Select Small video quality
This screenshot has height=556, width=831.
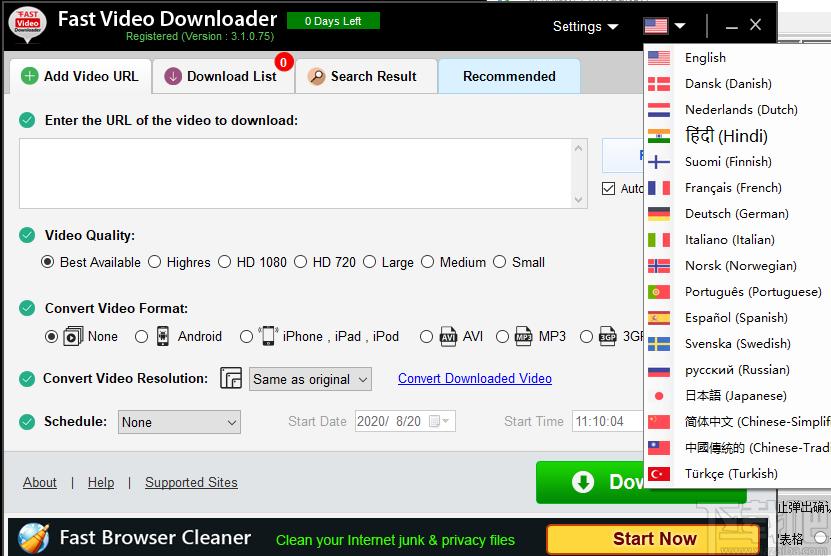pos(500,262)
